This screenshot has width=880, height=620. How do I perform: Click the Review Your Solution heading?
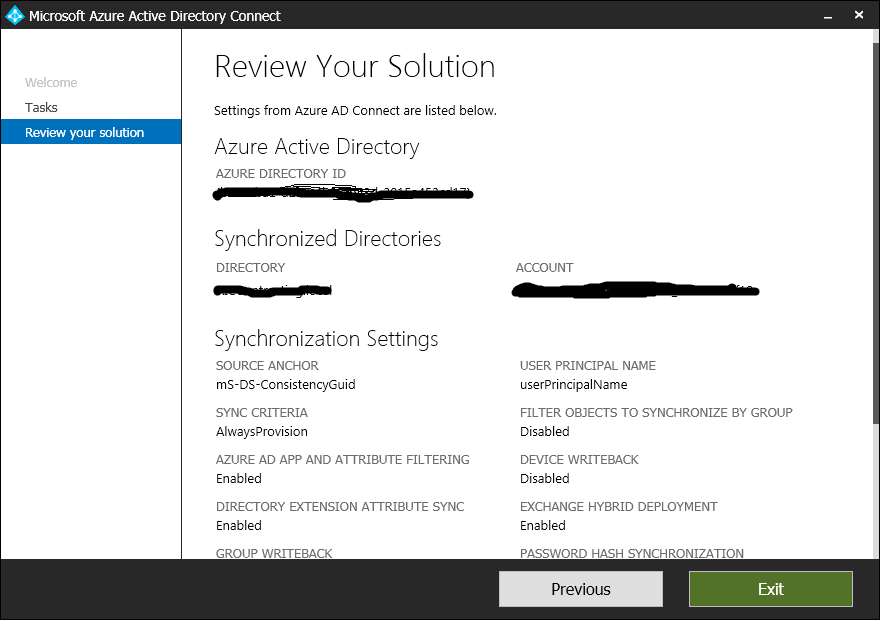(x=355, y=66)
